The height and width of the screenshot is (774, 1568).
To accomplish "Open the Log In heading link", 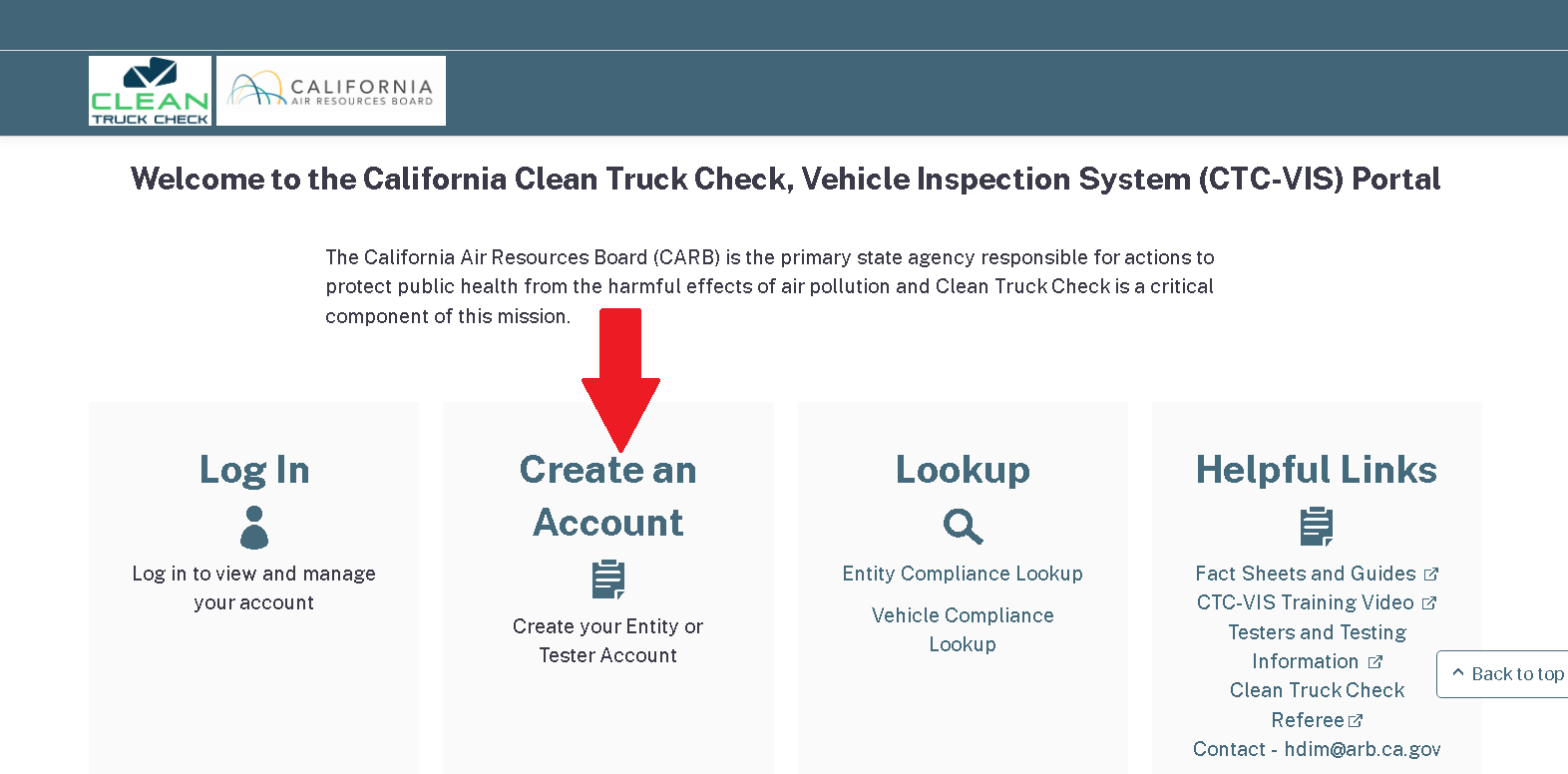I will tap(254, 470).
